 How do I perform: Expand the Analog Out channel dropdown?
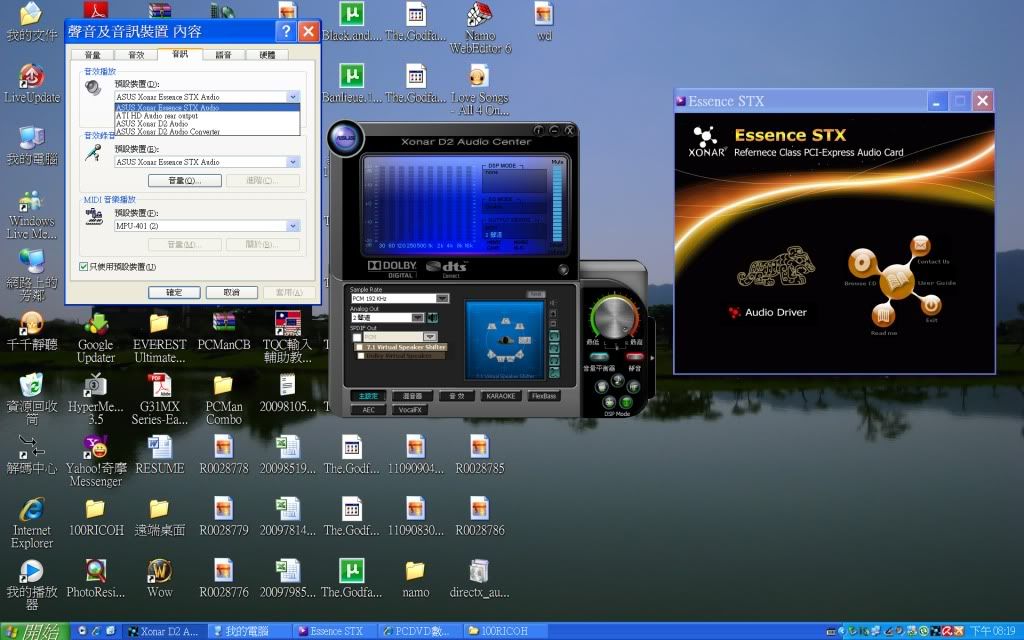click(418, 317)
